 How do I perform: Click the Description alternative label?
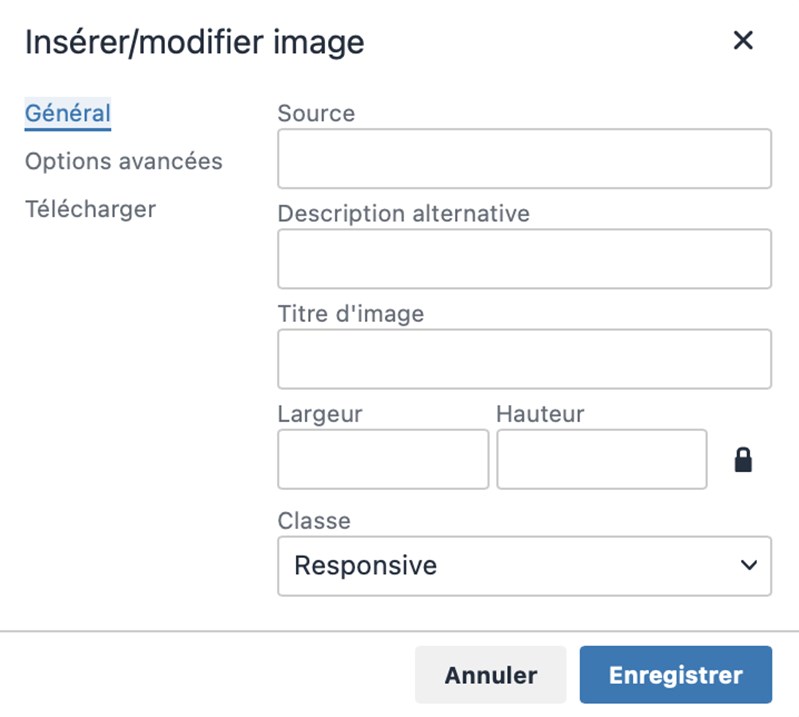pos(404,214)
